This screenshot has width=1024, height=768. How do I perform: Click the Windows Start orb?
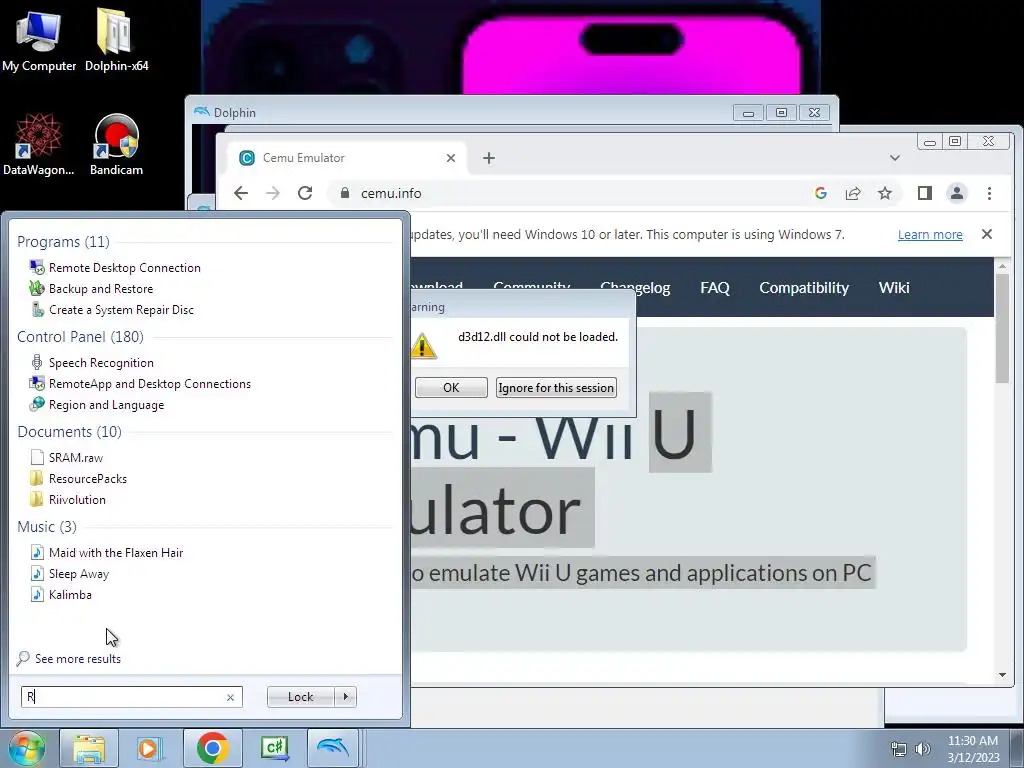tap(26, 748)
